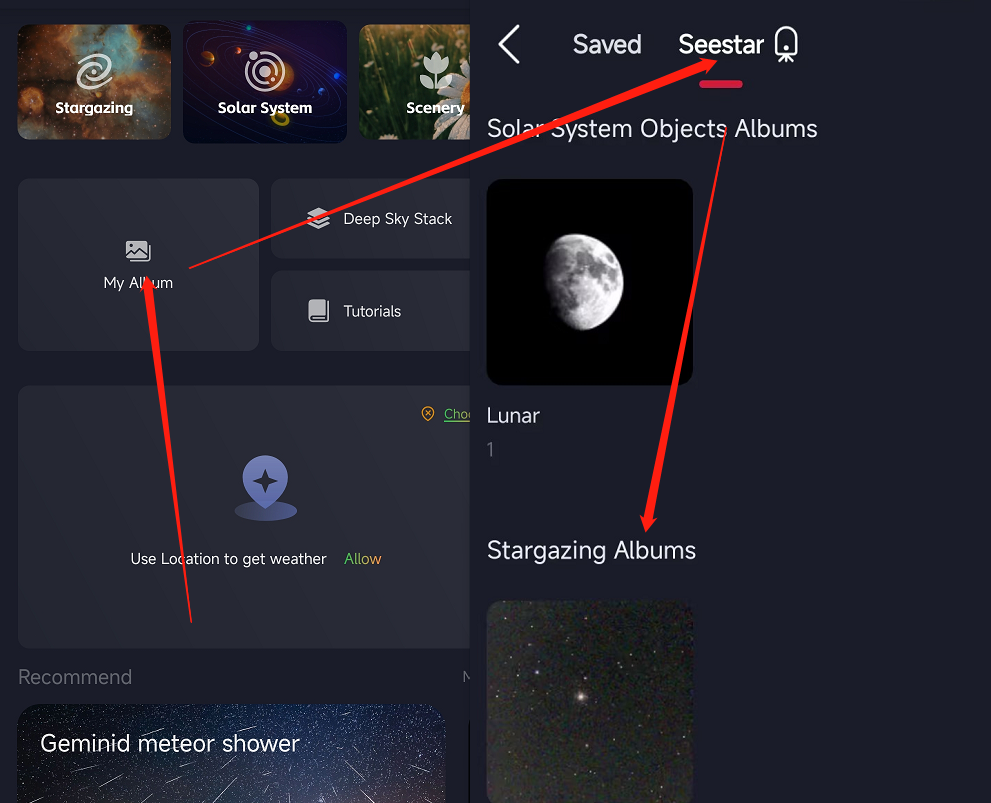
Task: Open the Deep Sky Stack button
Action: coord(370,219)
